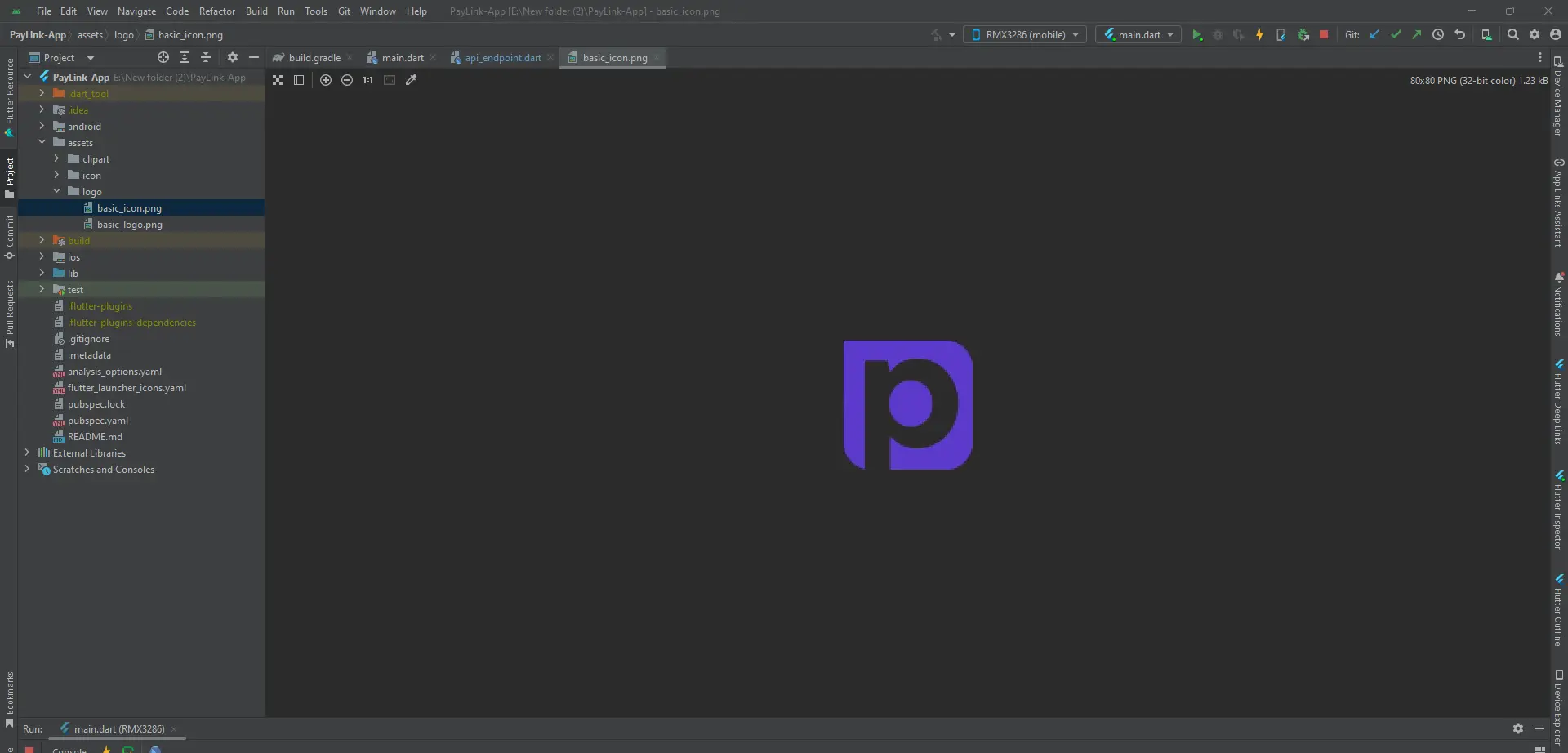The image size is (1568, 753).
Task: Open Project panel options gear
Action: (233, 58)
